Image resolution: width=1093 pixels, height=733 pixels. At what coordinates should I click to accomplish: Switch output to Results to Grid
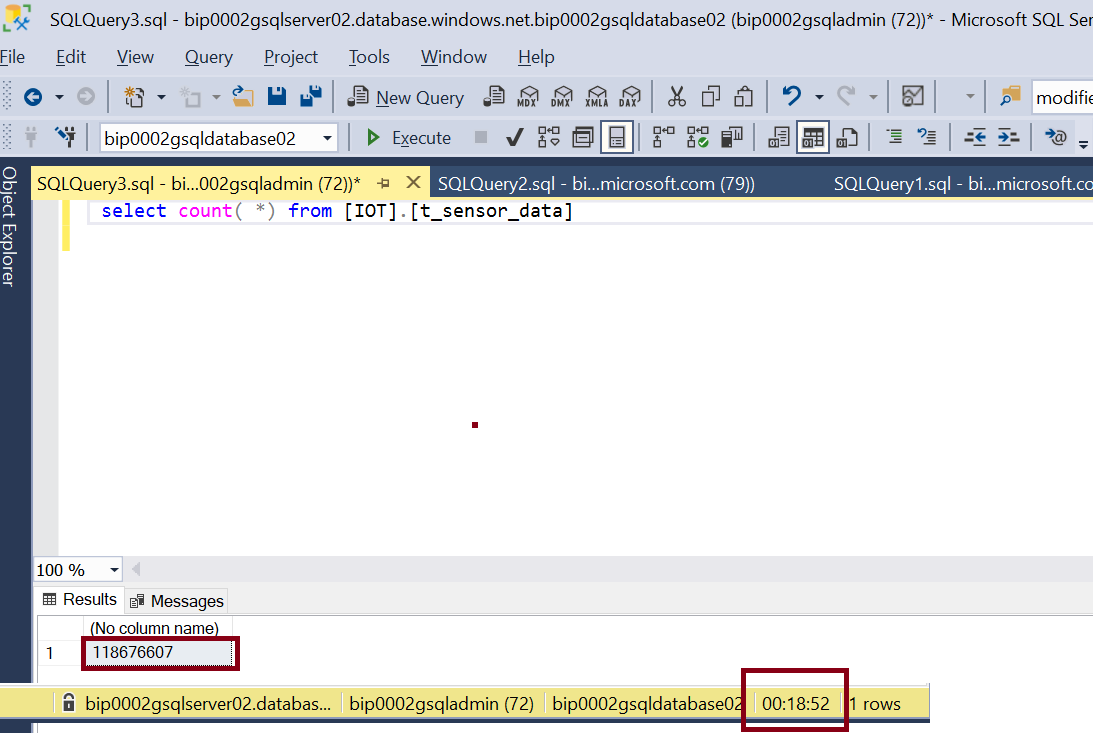[813, 137]
